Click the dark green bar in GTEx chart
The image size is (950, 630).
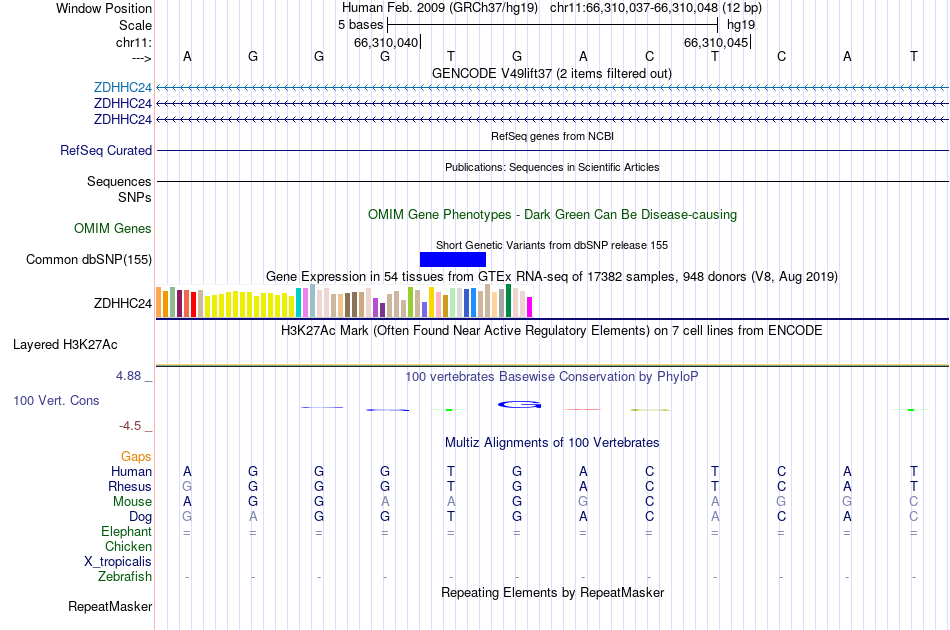[509, 300]
